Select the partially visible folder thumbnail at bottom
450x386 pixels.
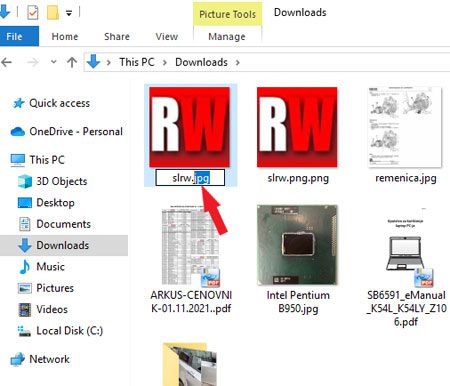pos(190,364)
